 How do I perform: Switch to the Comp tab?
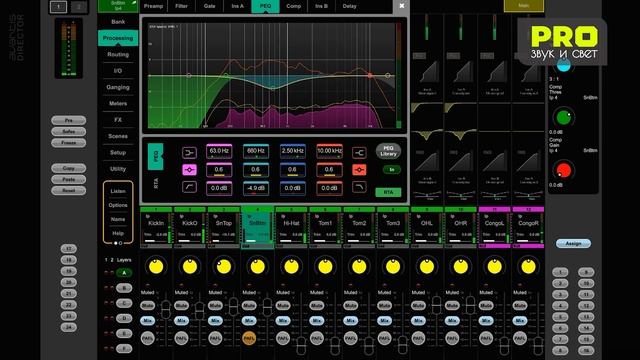click(x=293, y=6)
